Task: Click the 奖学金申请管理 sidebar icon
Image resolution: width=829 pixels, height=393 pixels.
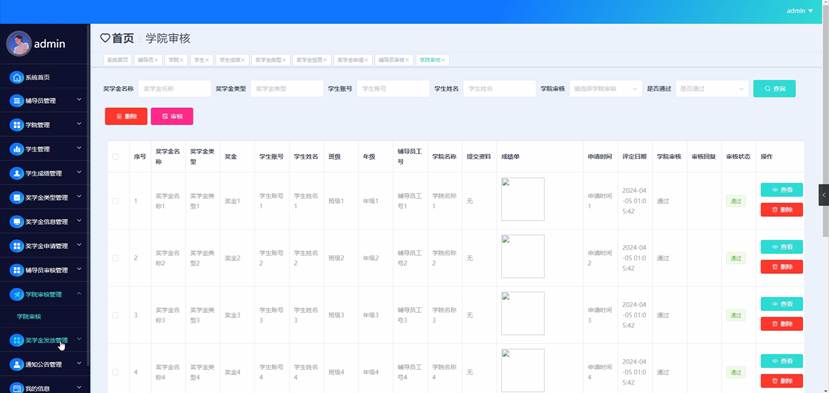Action: pyautogui.click(x=17, y=246)
